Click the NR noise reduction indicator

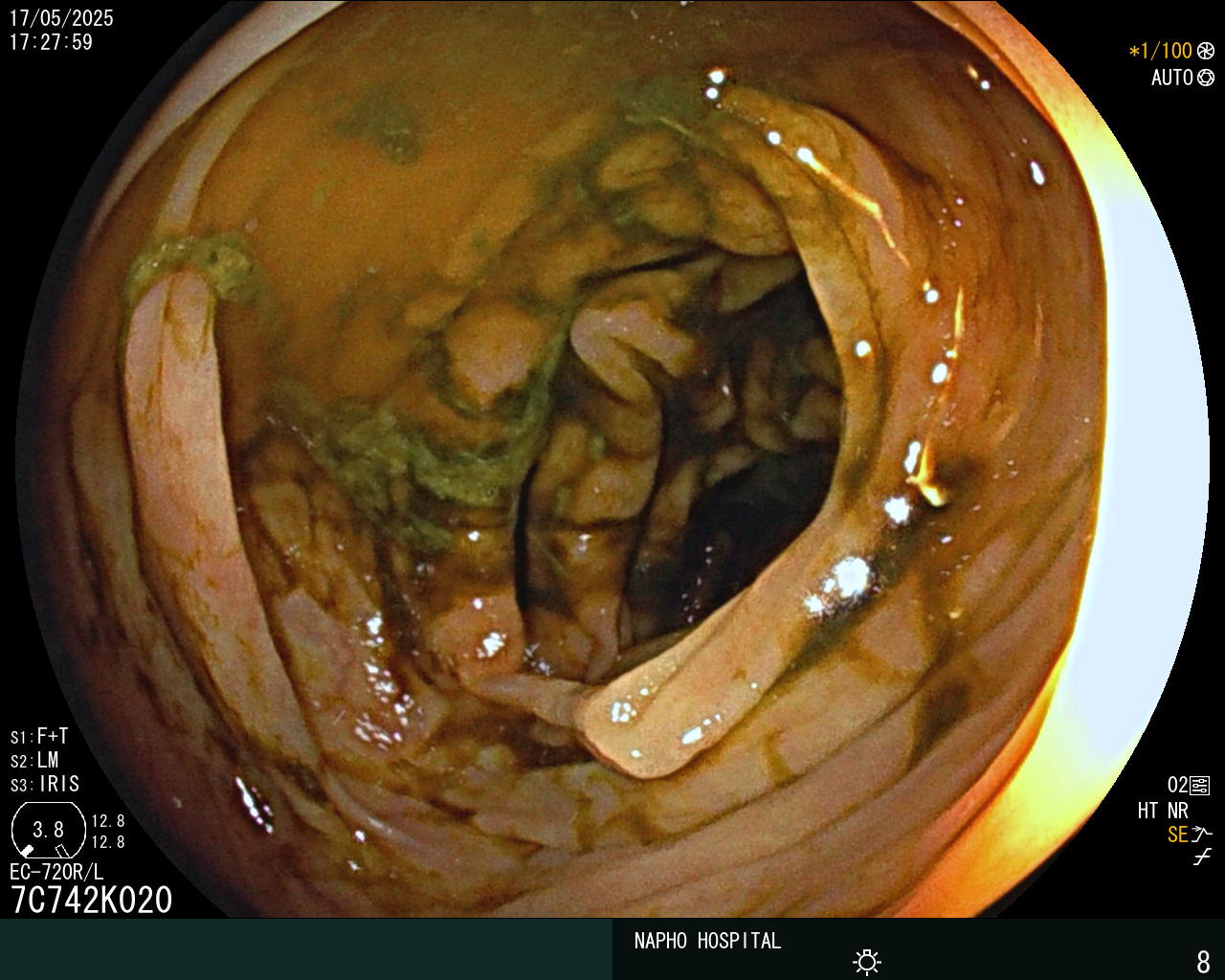(1178, 811)
